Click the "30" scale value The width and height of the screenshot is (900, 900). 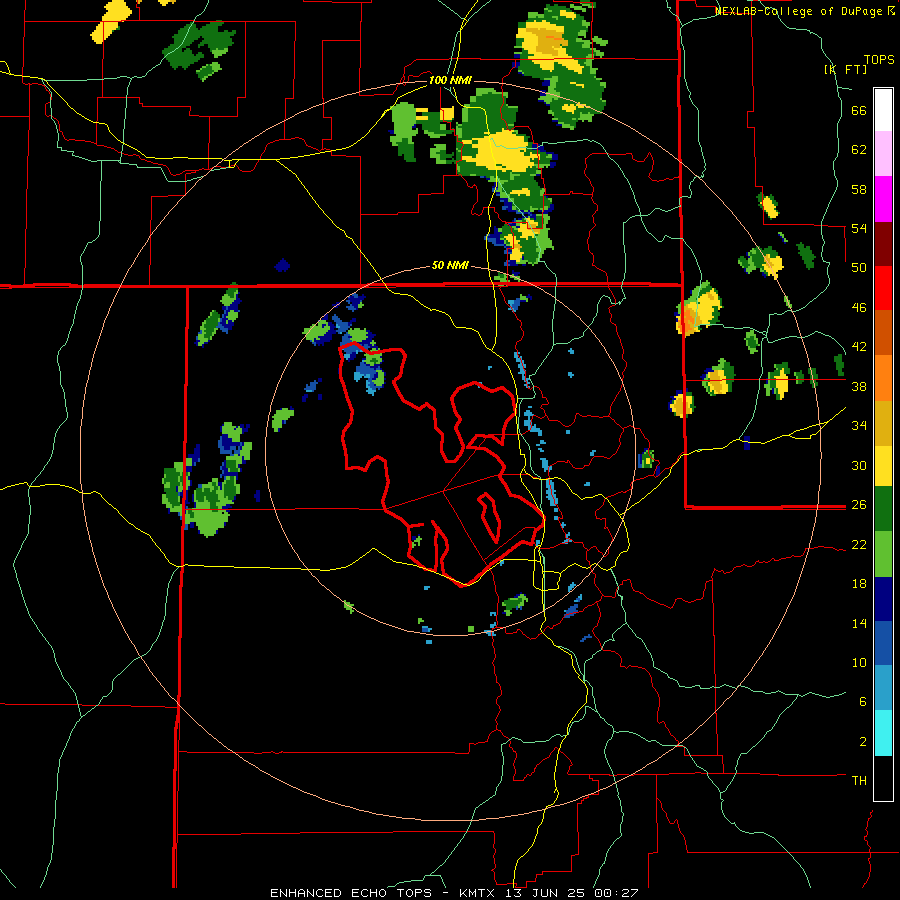pyautogui.click(x=859, y=465)
